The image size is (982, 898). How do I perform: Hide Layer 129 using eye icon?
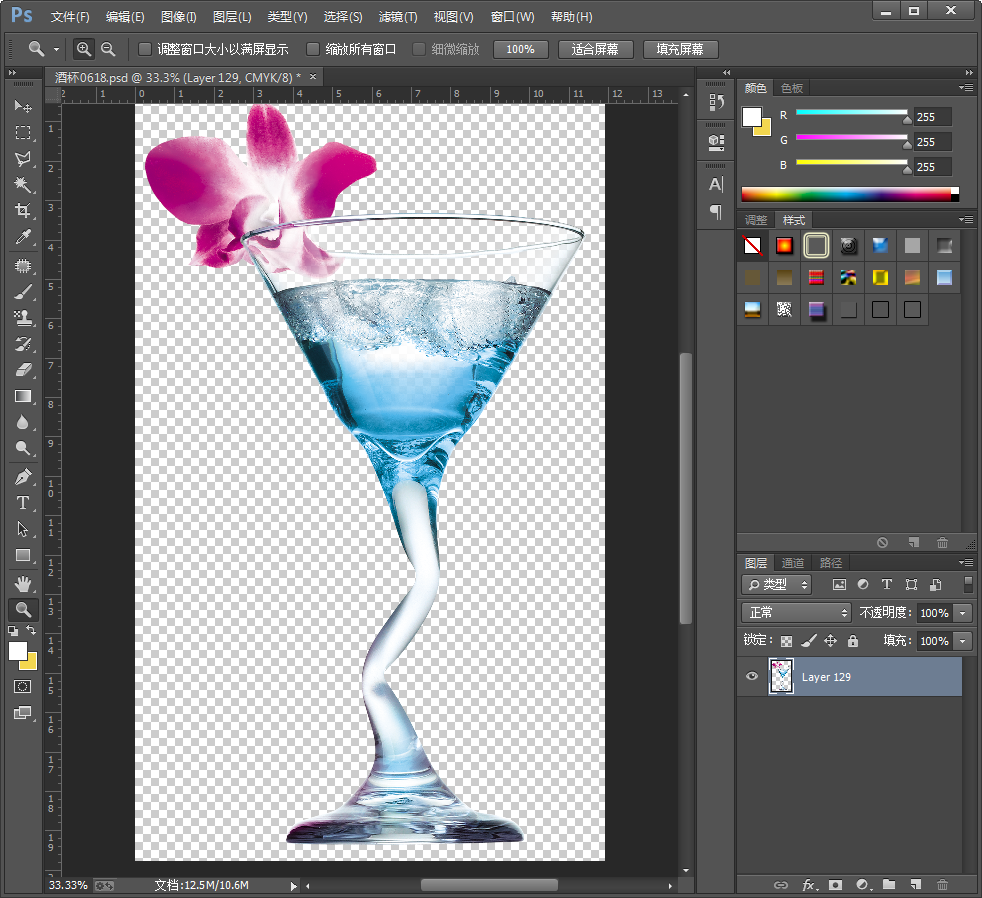click(752, 677)
